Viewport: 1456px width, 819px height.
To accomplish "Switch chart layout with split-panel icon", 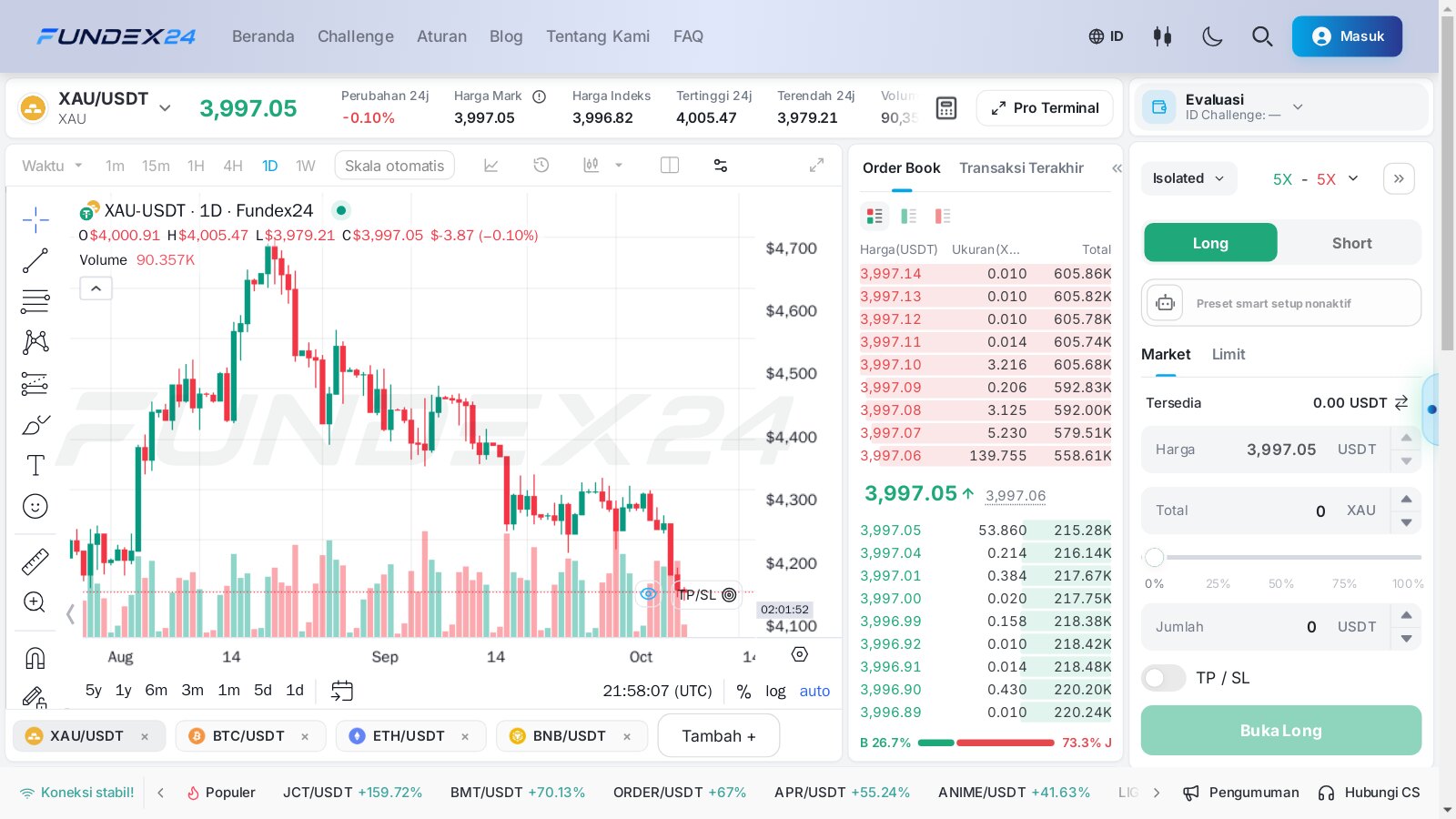I will [x=670, y=166].
